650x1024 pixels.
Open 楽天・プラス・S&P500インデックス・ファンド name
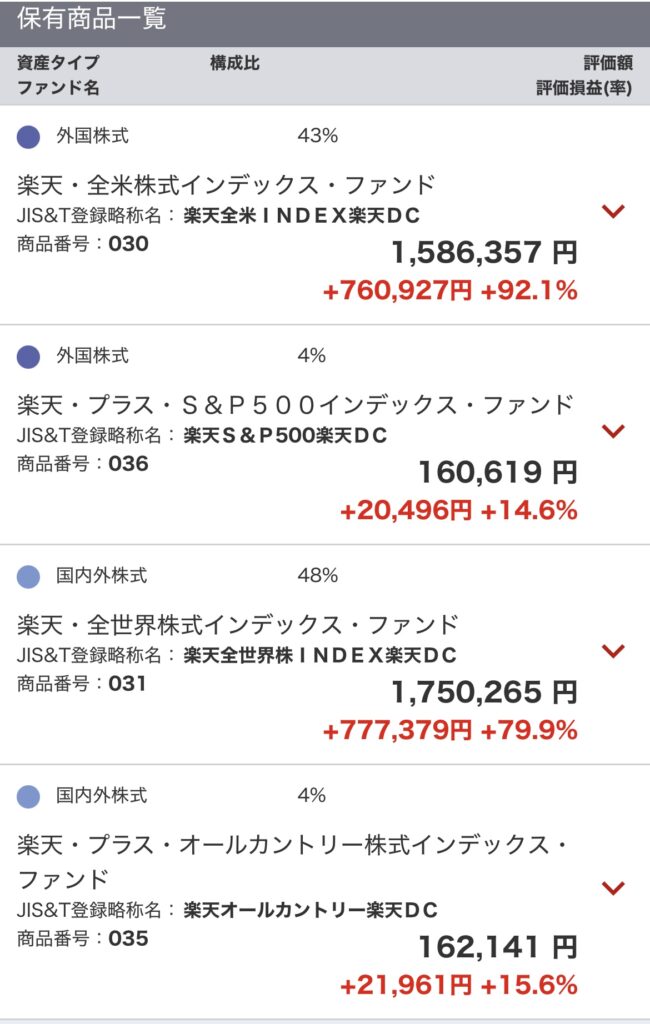tap(295, 405)
